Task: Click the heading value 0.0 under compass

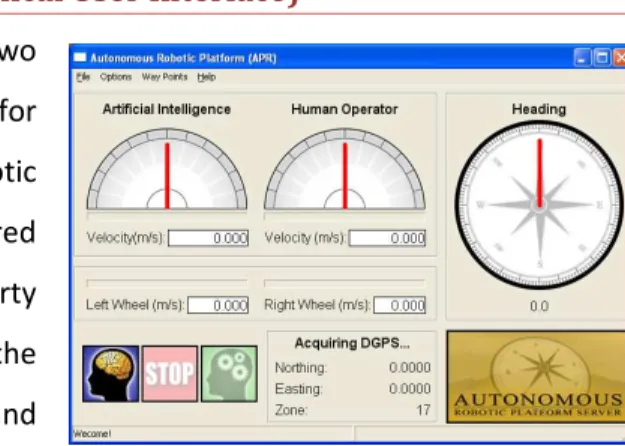Action: [539, 306]
